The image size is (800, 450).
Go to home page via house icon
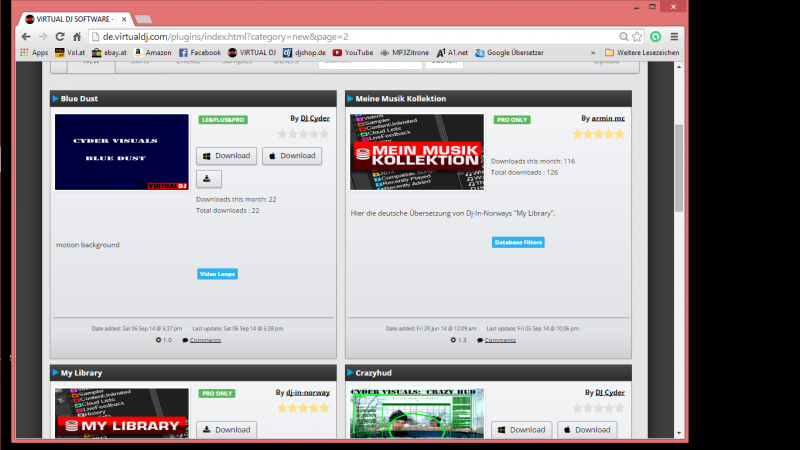pos(77,37)
